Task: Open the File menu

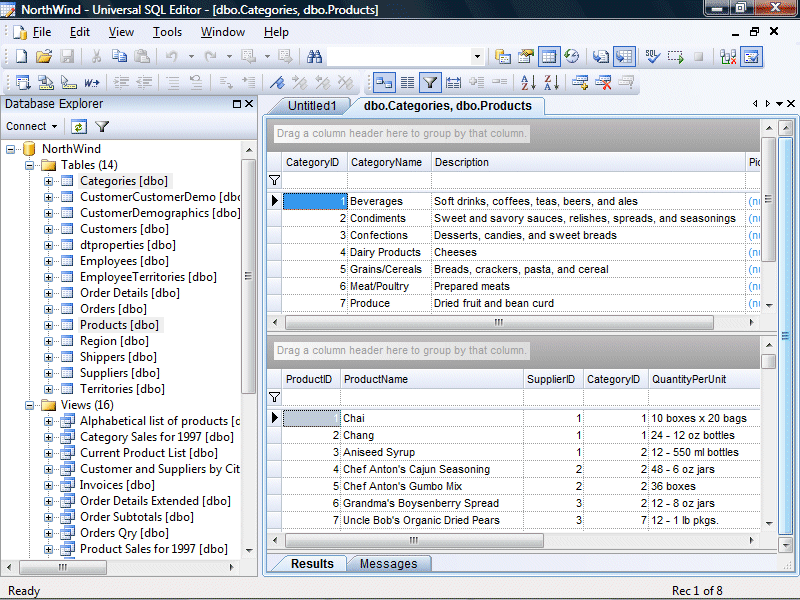Action: [x=41, y=32]
